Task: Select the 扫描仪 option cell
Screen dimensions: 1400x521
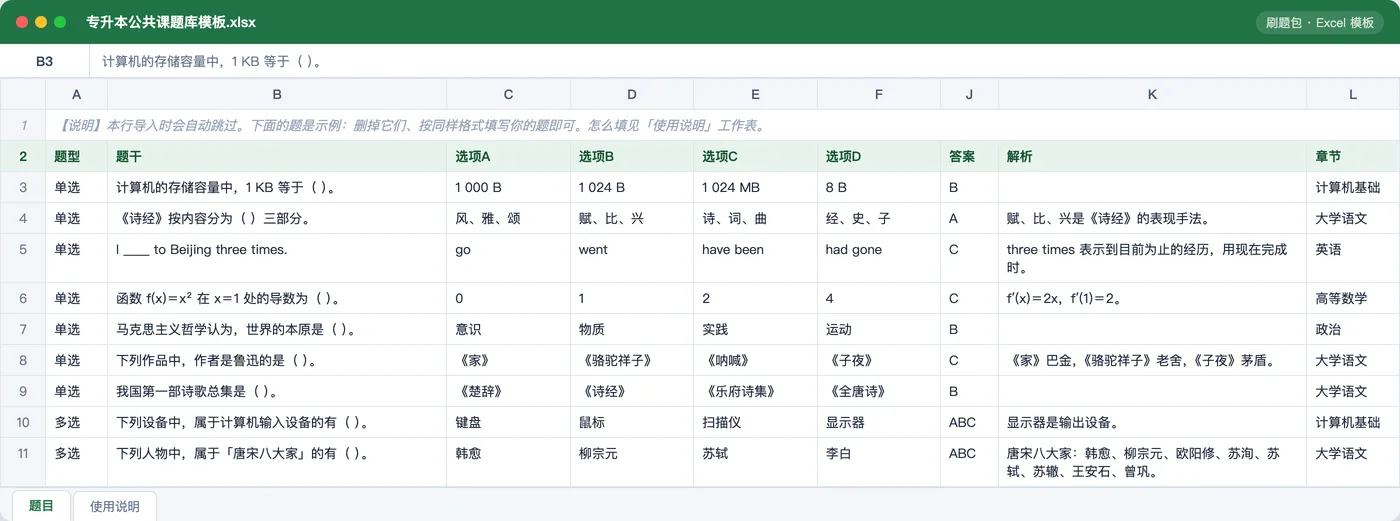Action: (755, 422)
